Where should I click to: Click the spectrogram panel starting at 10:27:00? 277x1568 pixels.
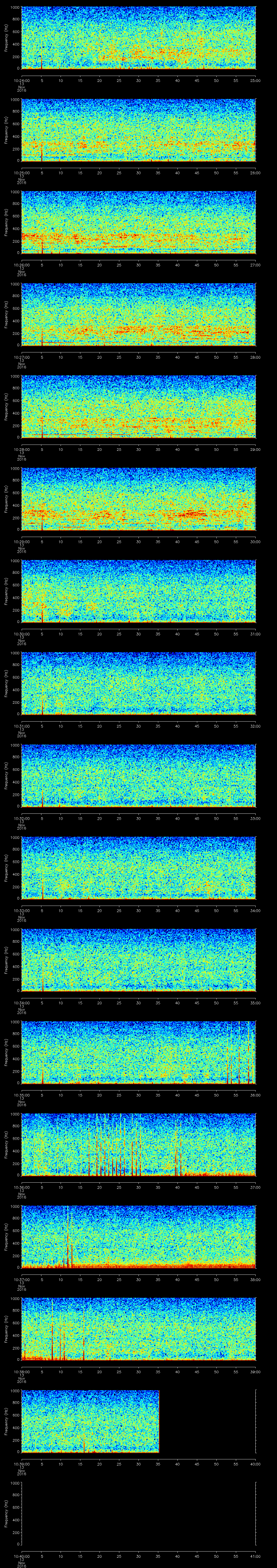point(139,314)
